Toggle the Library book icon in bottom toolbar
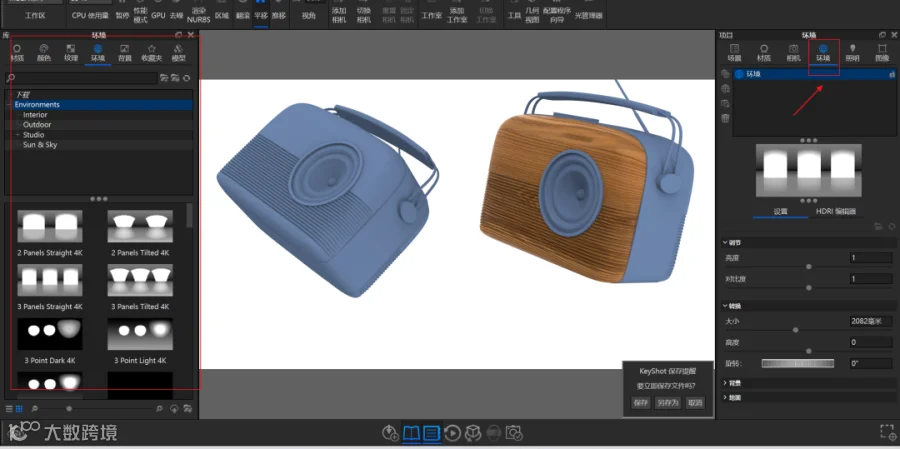This screenshot has height=449, width=900. point(412,433)
